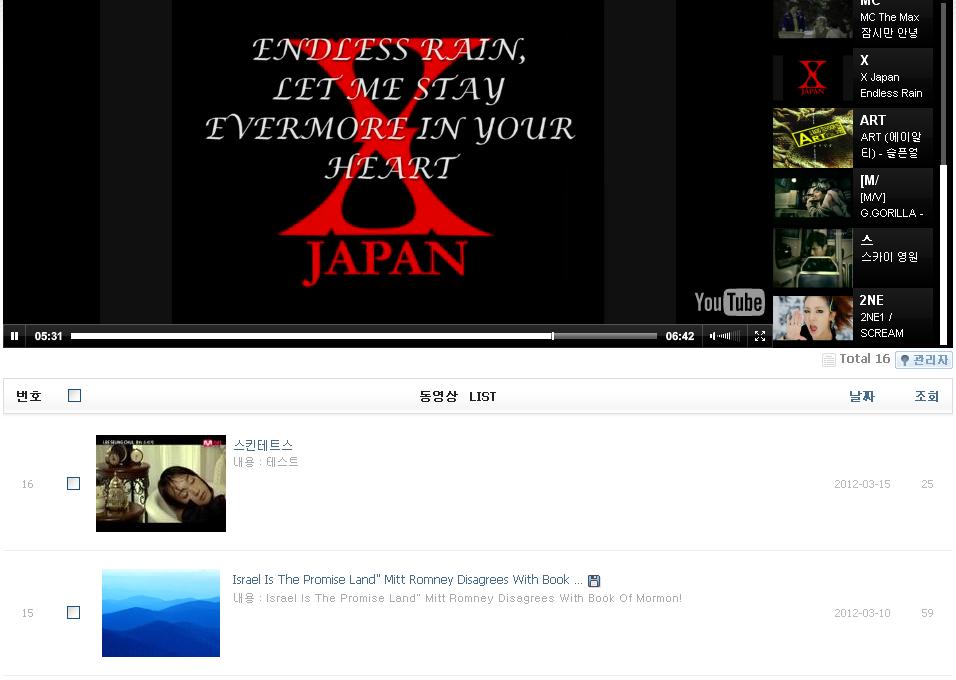This screenshot has height=680, width=956.
Task: Check the checkbox for row 15
Action: (73, 612)
